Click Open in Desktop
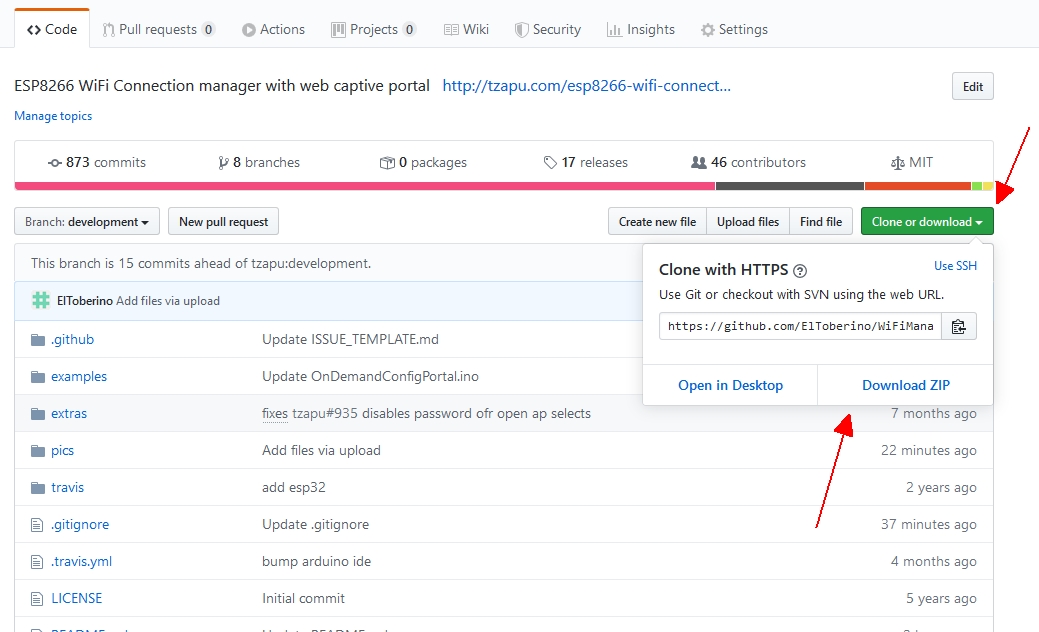Image resolution: width=1039 pixels, height=632 pixels. coord(730,385)
